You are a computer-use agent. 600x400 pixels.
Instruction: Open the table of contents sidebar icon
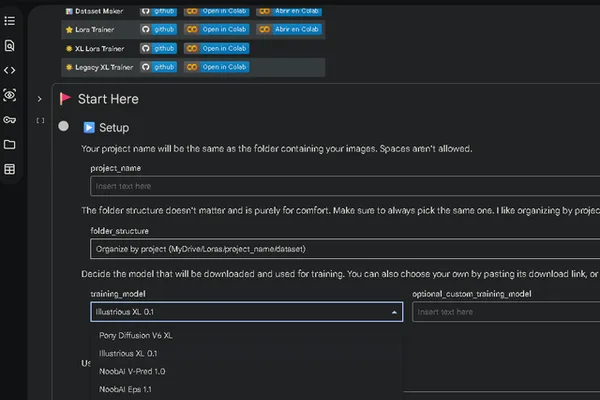[x=10, y=21]
